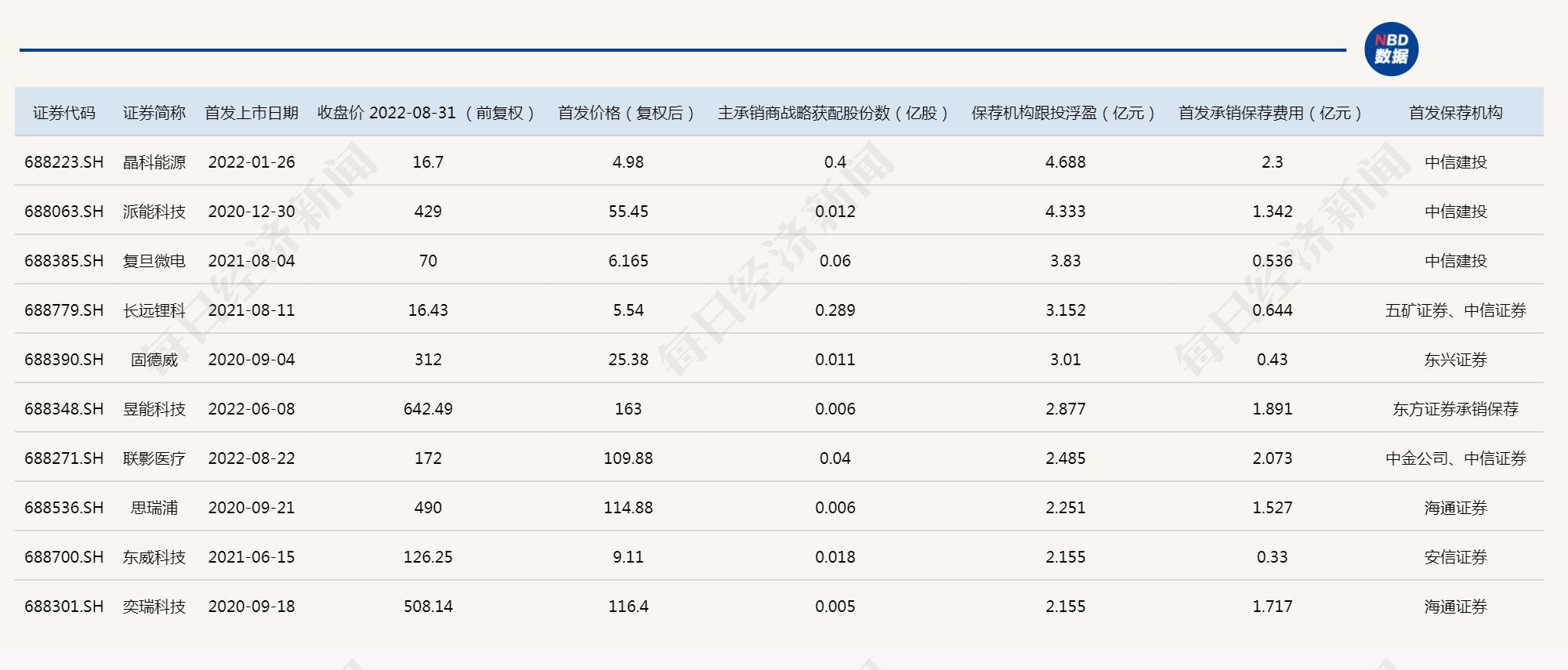Click closing price 16.43

point(428,310)
